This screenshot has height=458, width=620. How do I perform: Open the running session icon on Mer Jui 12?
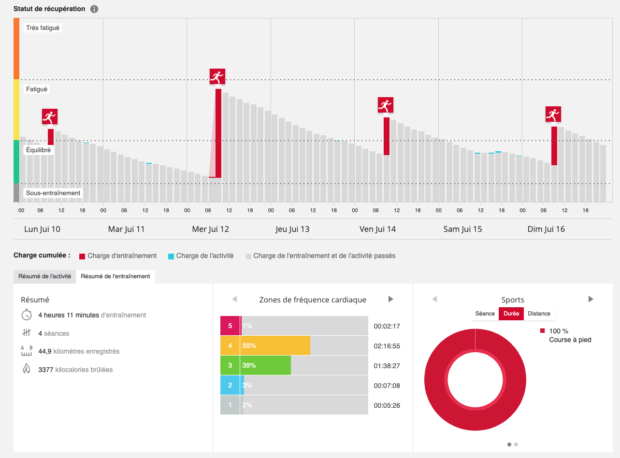217,77
